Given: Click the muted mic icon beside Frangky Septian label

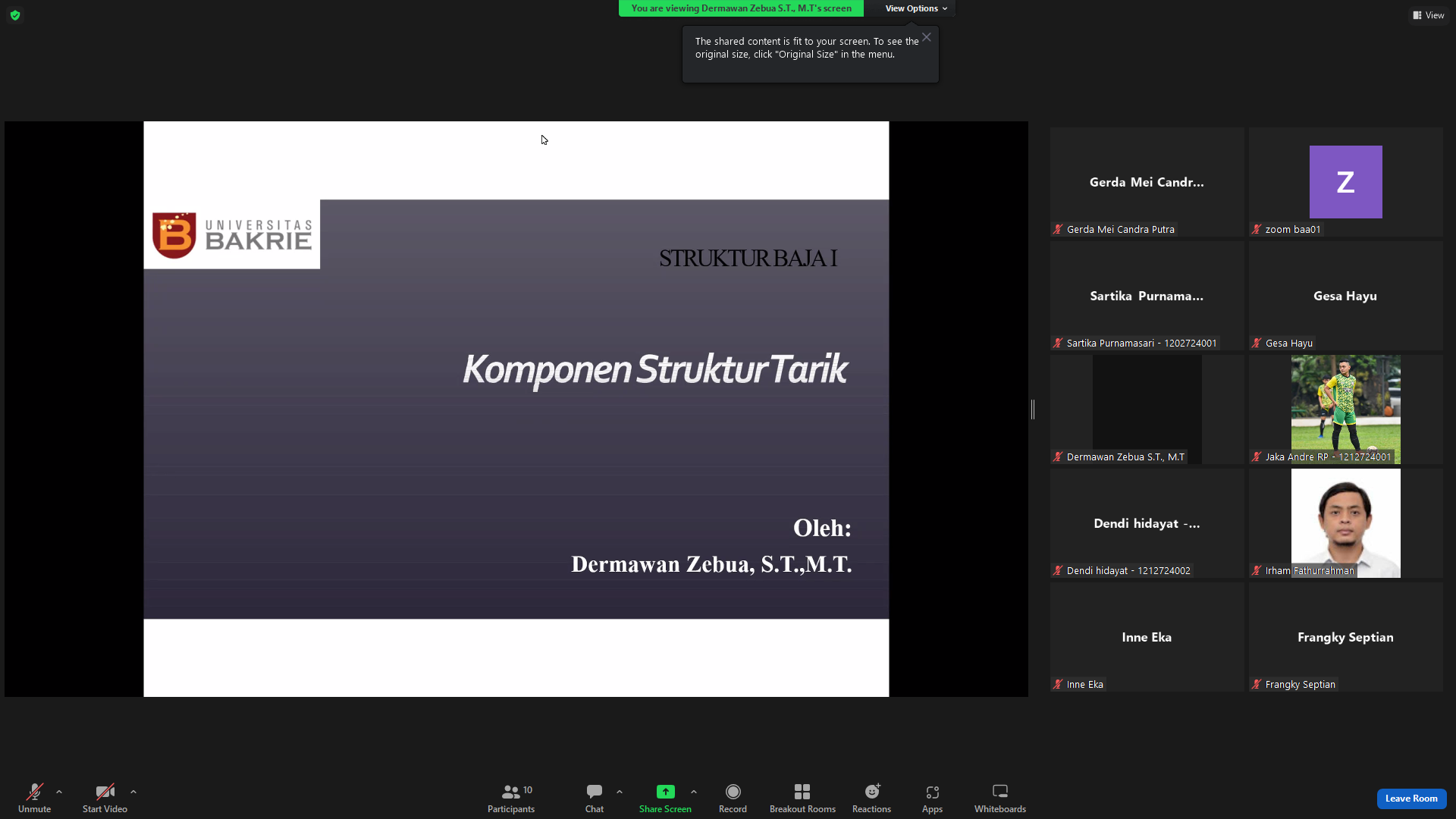Looking at the screenshot, I should point(1257,684).
